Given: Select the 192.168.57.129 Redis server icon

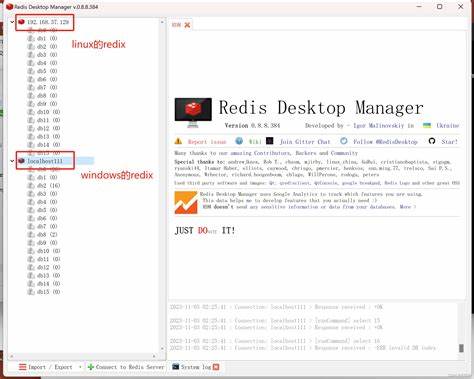Looking at the screenshot, I should tap(22, 22).
